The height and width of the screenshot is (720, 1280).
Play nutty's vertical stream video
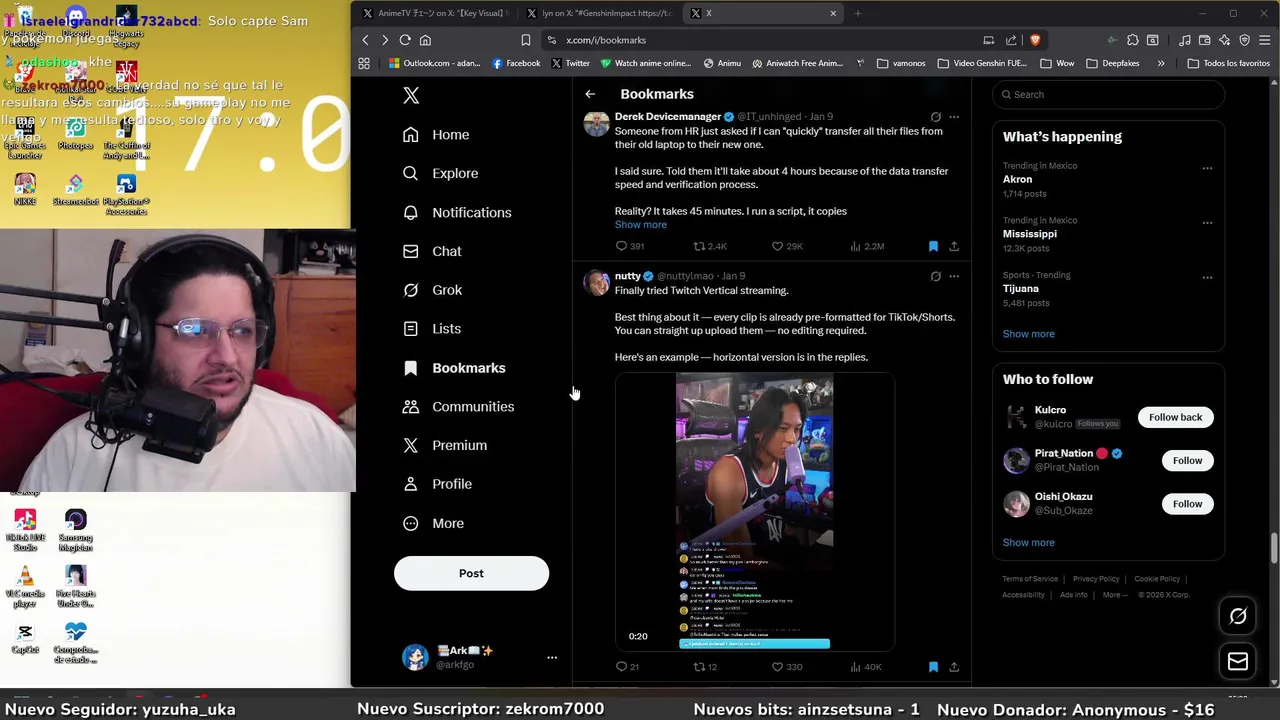(754, 512)
